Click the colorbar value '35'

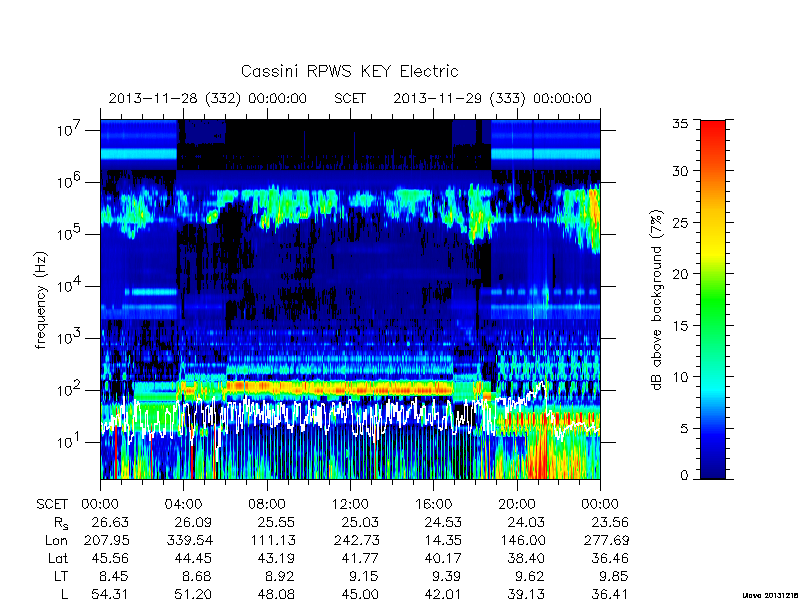(680, 124)
